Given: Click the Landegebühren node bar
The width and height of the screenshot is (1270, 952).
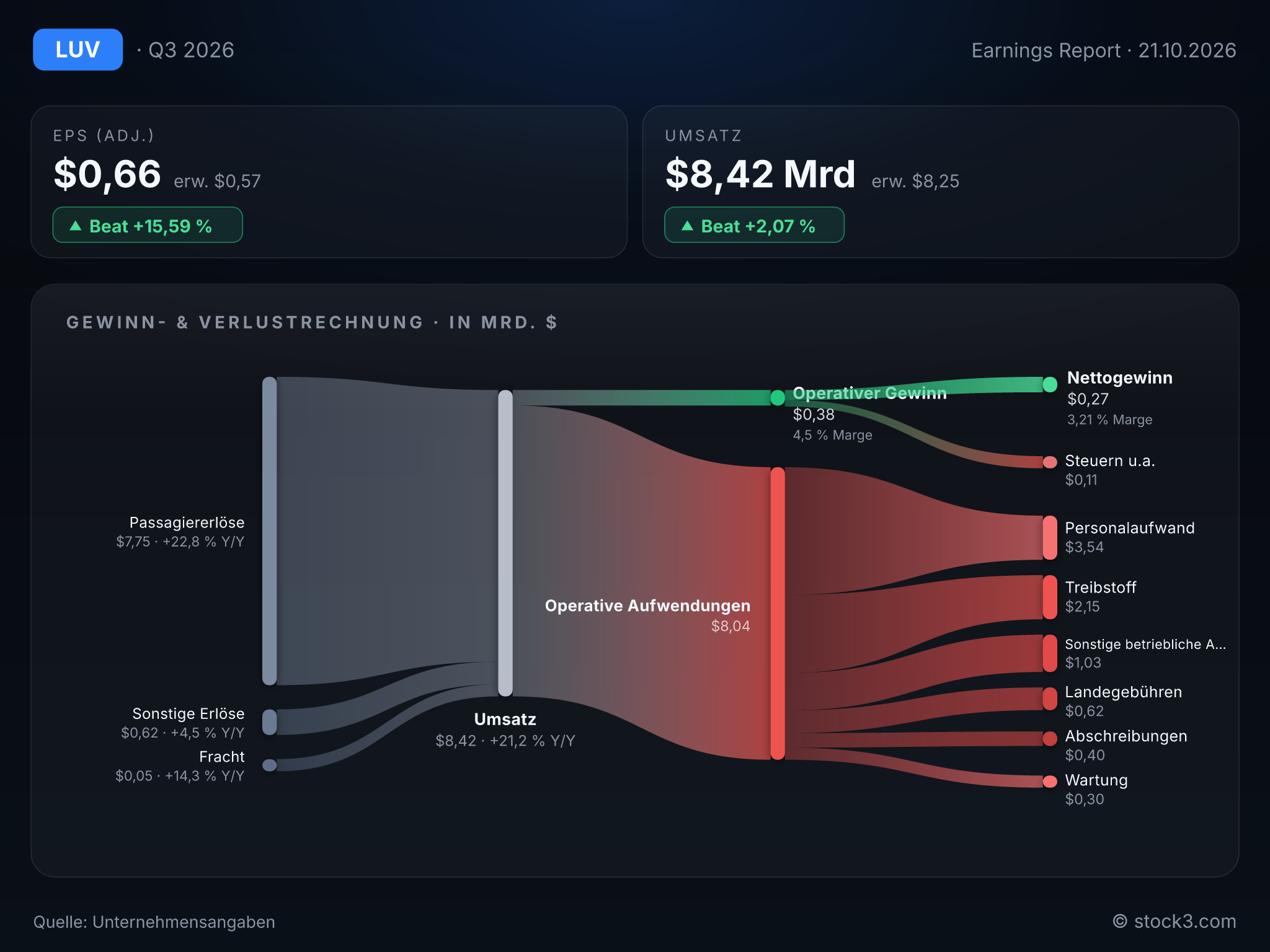Looking at the screenshot, I should (1050, 699).
